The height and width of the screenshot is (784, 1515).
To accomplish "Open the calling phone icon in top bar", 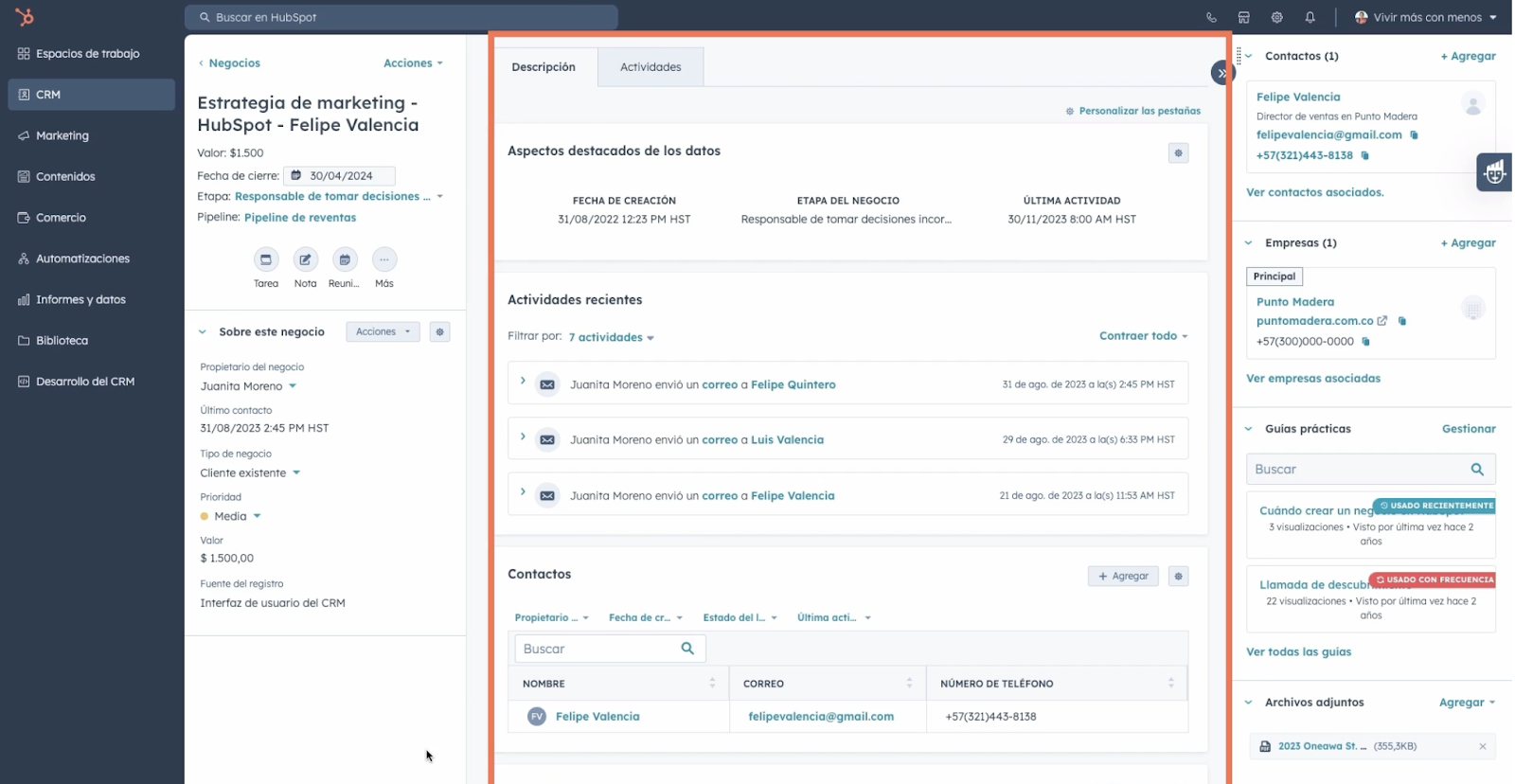I will coord(1211,17).
